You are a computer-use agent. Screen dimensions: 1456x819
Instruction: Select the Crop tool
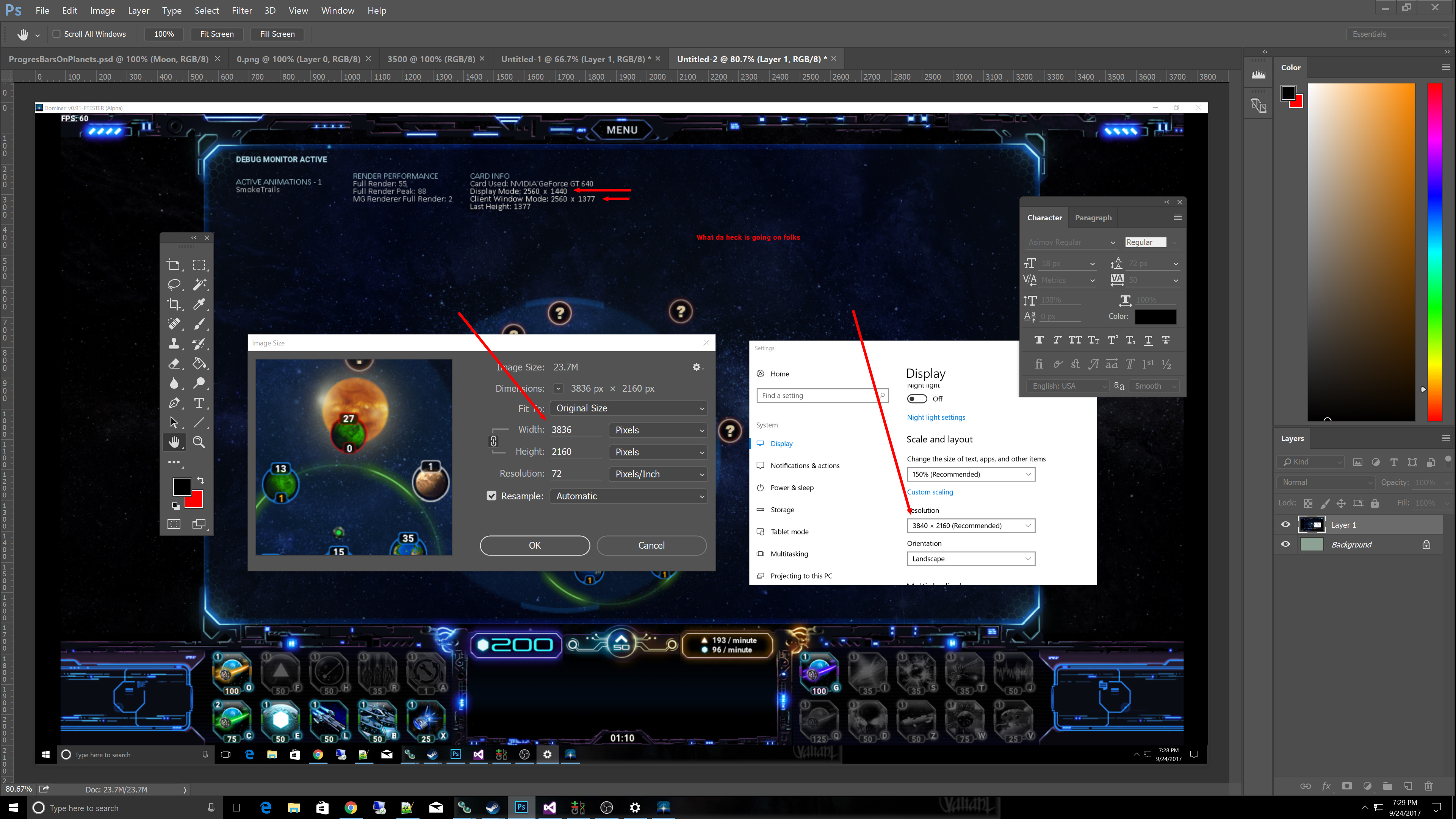click(x=174, y=304)
